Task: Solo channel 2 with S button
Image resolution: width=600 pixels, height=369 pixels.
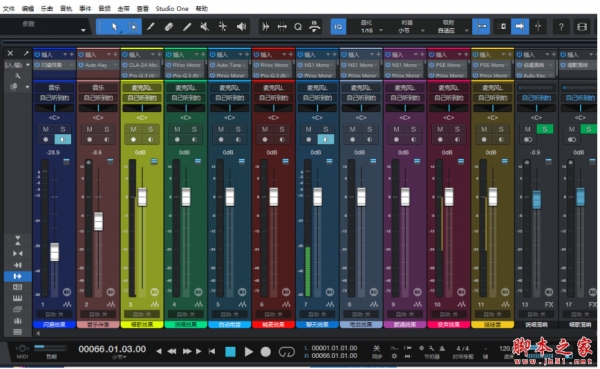Action: 106,129
